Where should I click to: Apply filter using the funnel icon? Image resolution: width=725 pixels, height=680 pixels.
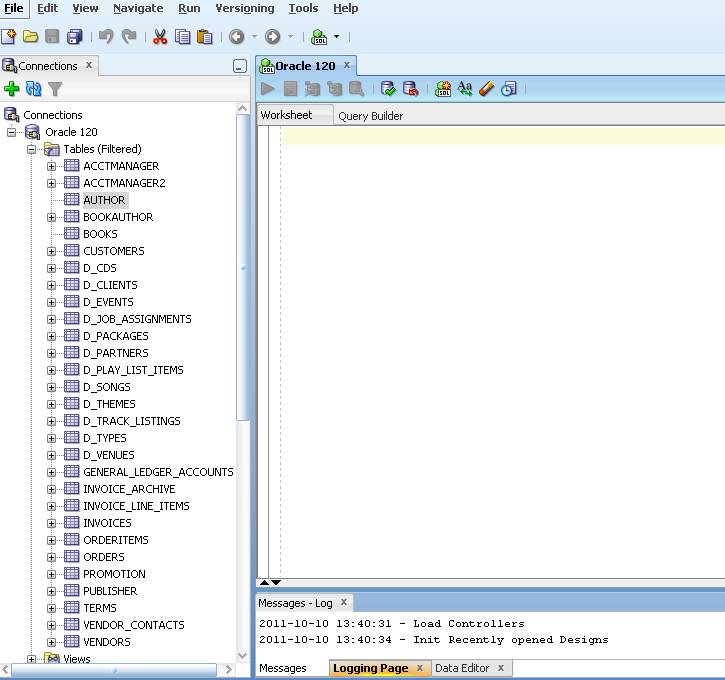56,89
